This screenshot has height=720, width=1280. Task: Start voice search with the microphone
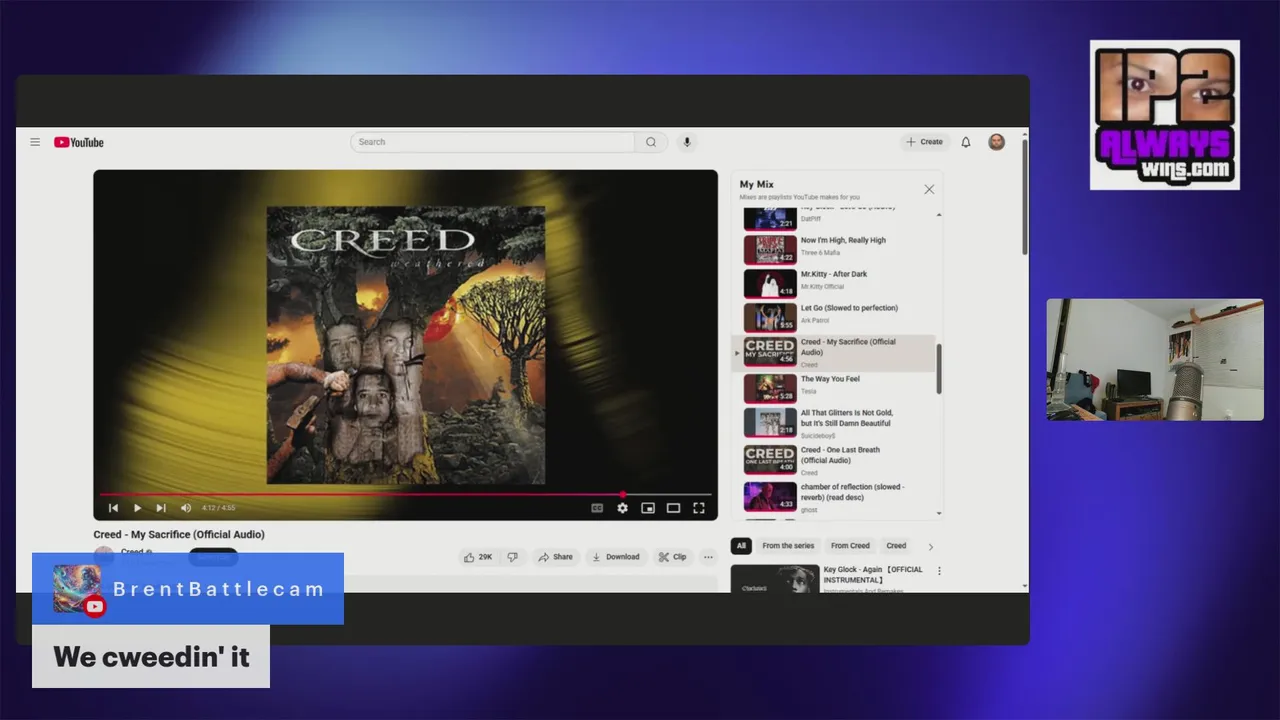click(687, 142)
